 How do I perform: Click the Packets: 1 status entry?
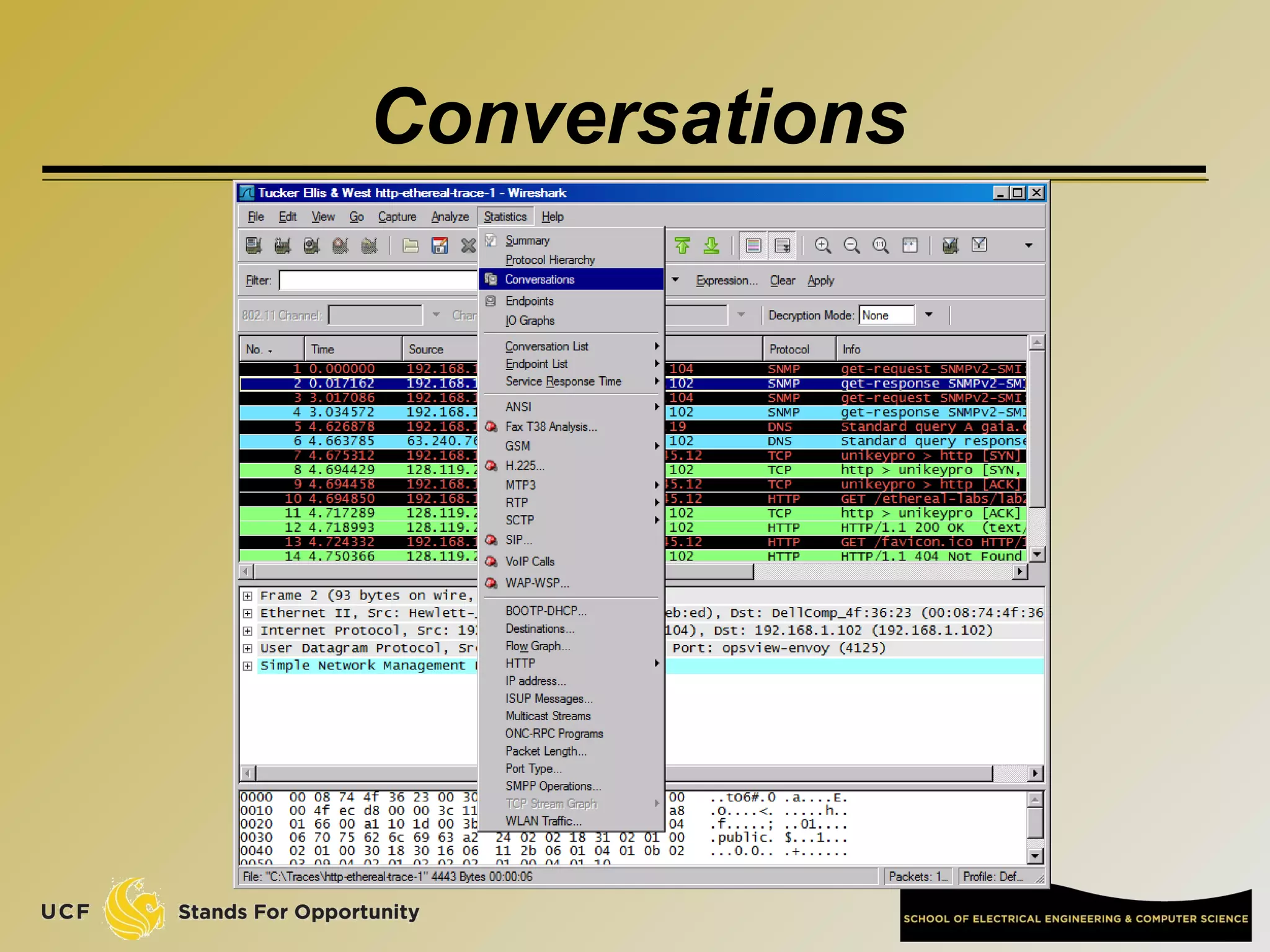(x=918, y=876)
